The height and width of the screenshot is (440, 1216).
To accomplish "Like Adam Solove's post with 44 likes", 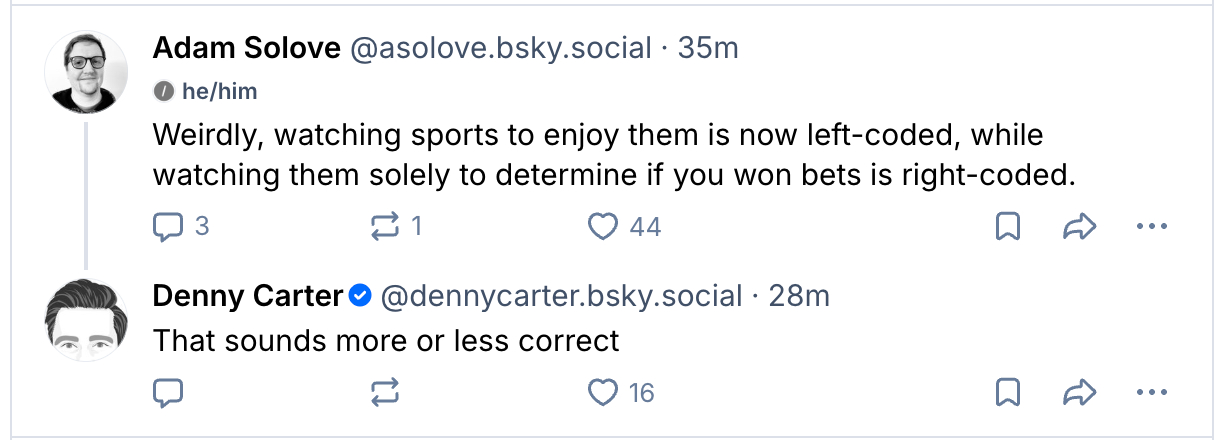I will 603,228.
